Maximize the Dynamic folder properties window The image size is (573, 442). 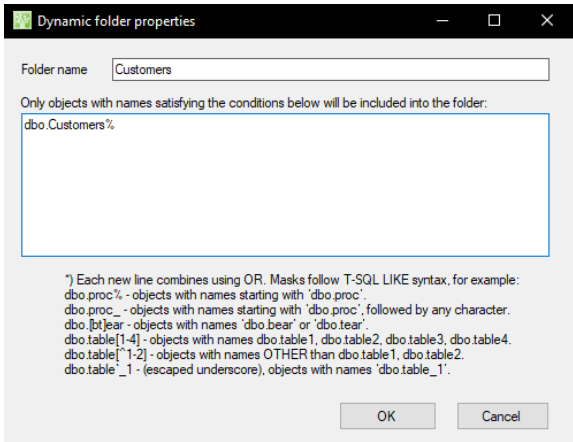click(494, 20)
